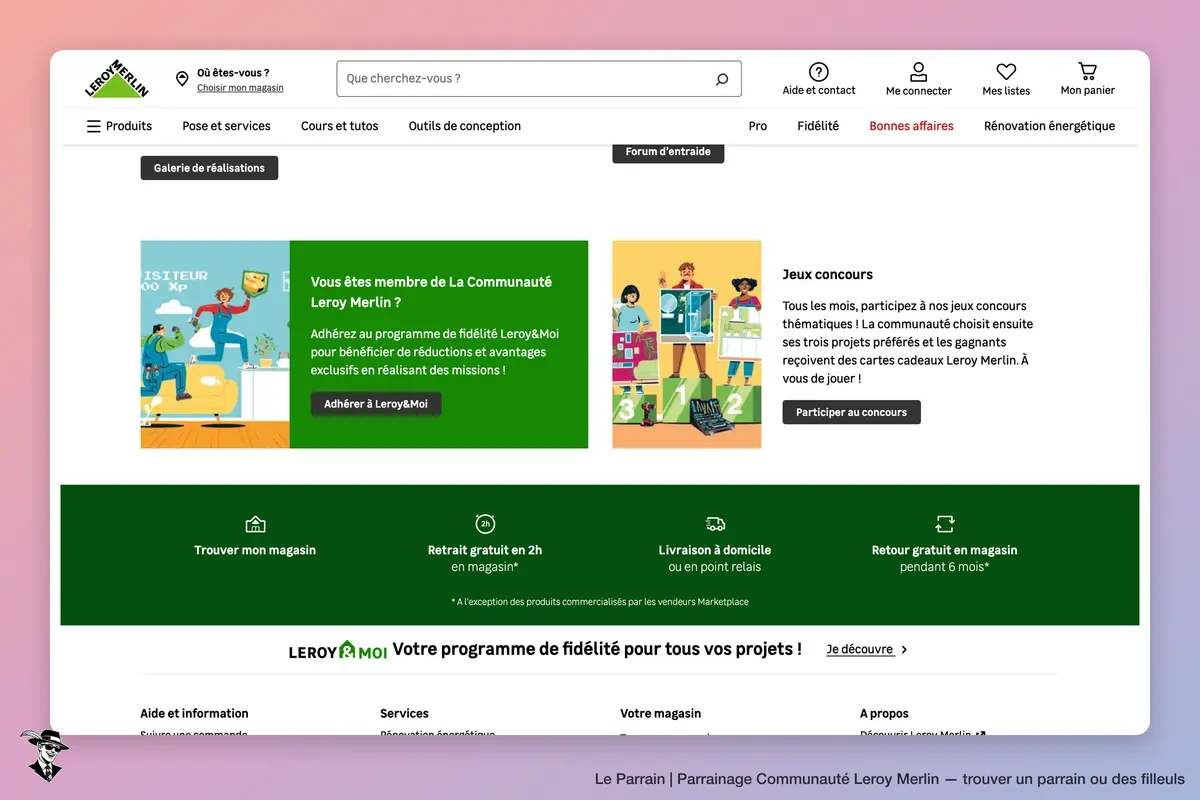Open Rénovation énergétique menu item
This screenshot has width=1200, height=800.
(1049, 126)
